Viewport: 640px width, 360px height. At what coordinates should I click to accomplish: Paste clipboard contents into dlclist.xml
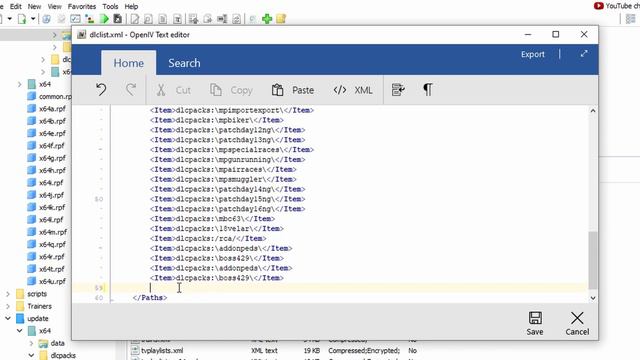(293, 90)
